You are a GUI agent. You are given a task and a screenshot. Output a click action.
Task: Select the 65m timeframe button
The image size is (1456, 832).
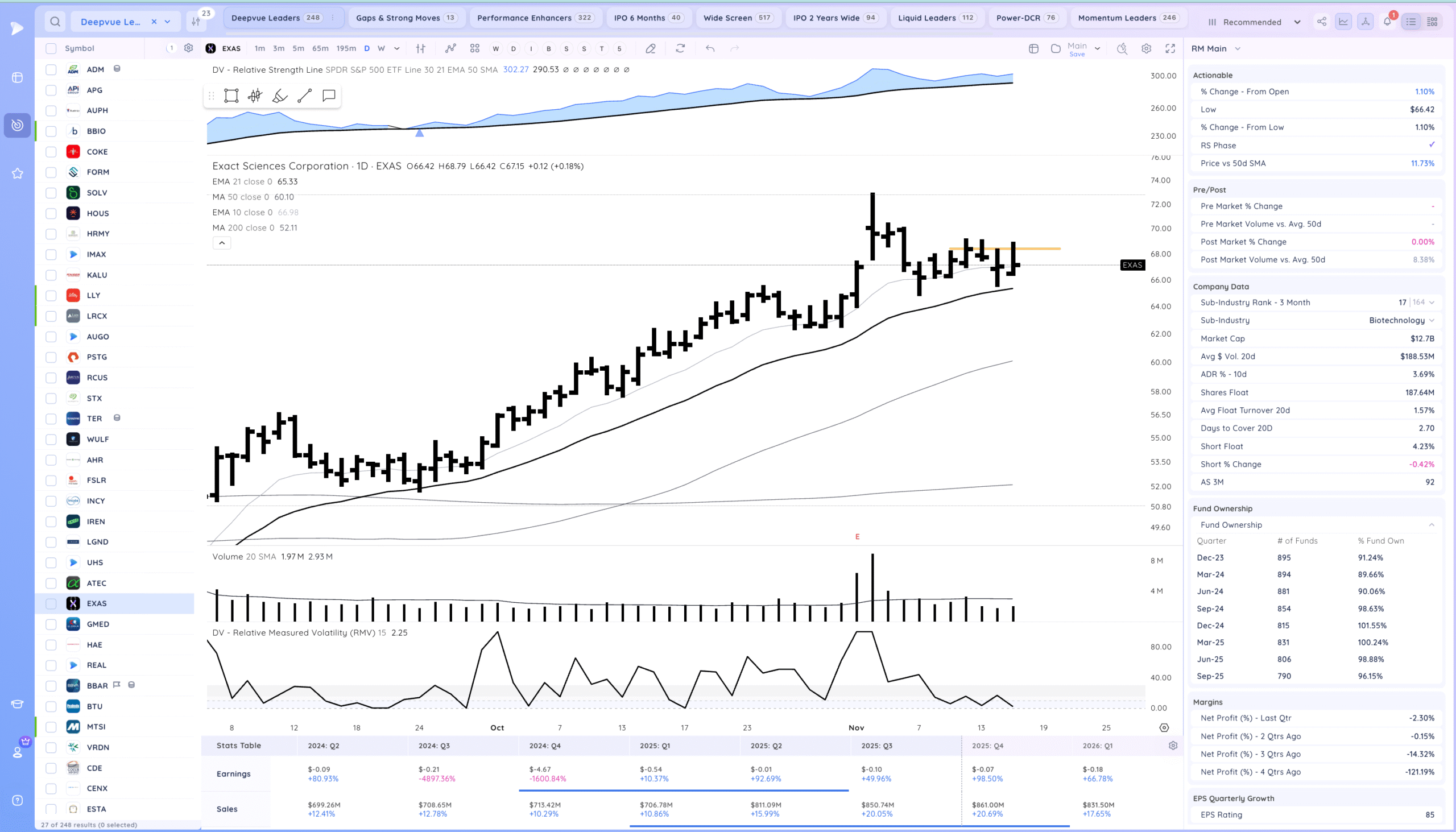tap(320, 48)
